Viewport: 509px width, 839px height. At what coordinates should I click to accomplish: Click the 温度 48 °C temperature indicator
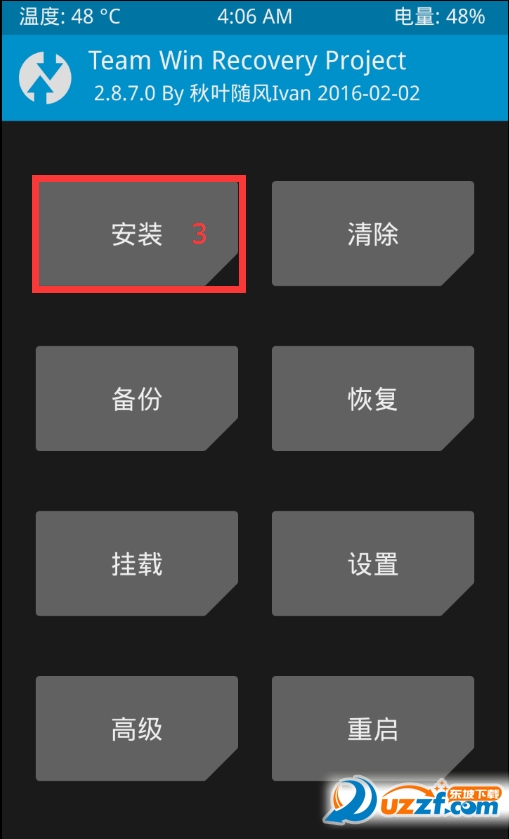pos(70,17)
